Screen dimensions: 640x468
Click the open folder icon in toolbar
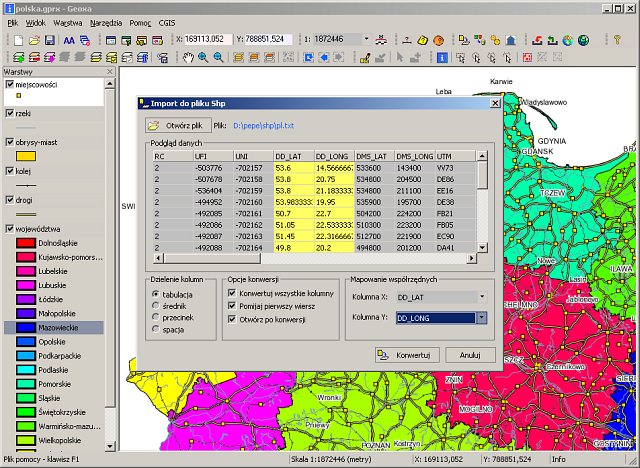tap(32, 39)
